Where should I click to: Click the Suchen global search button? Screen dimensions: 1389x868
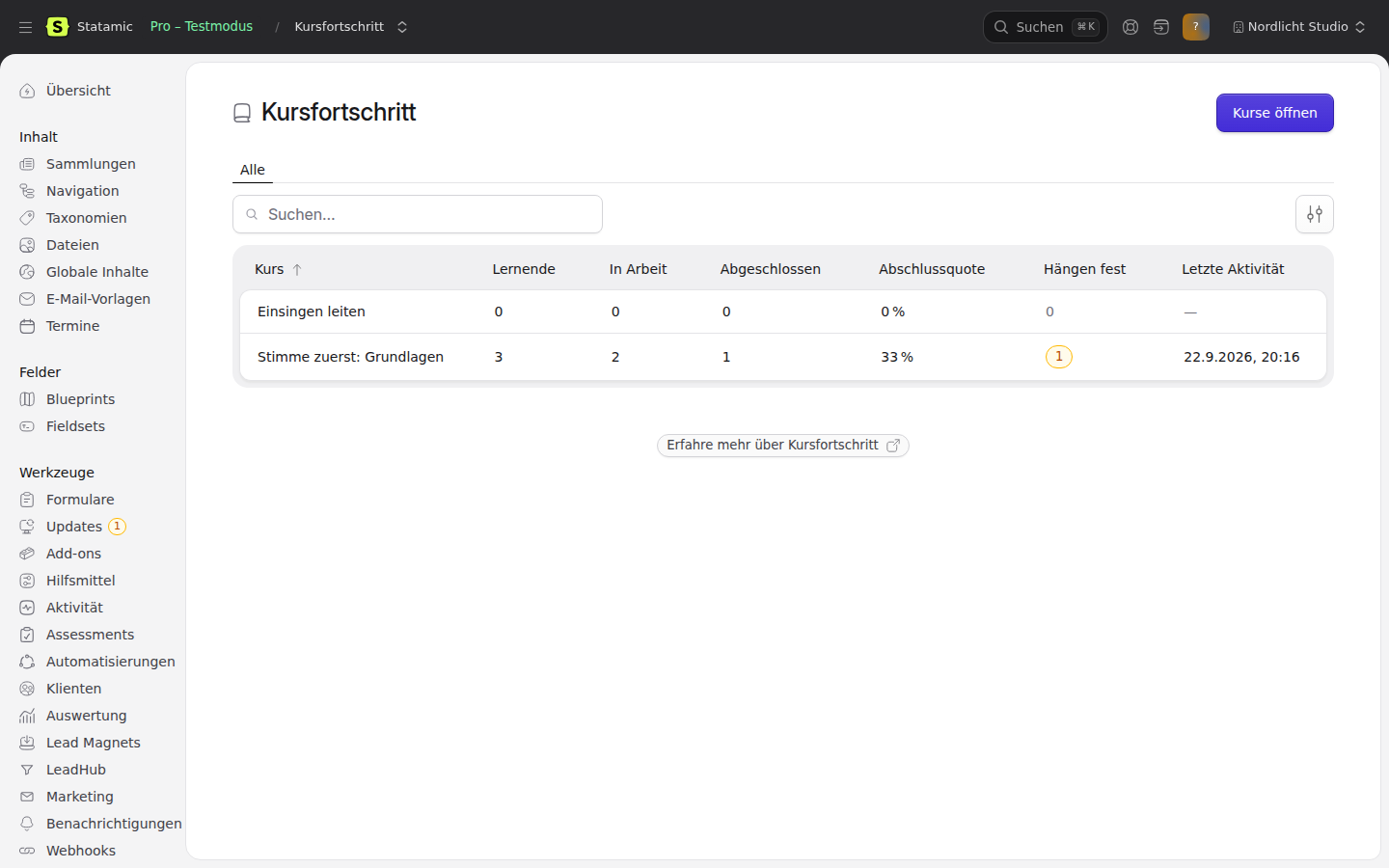pyautogui.click(x=1046, y=27)
